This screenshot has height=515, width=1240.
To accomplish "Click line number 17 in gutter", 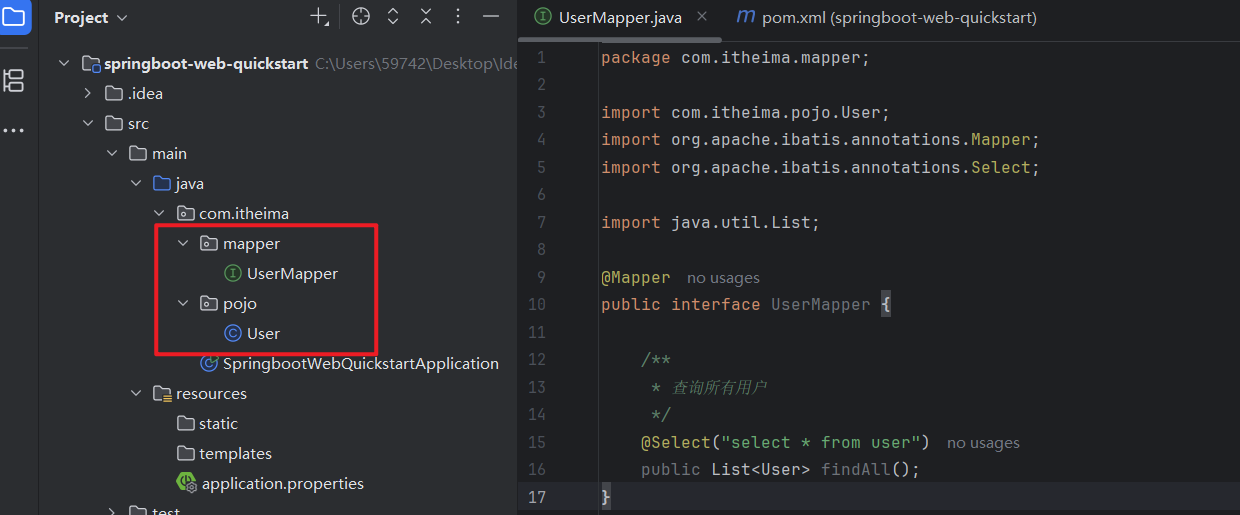I will click(x=536, y=497).
